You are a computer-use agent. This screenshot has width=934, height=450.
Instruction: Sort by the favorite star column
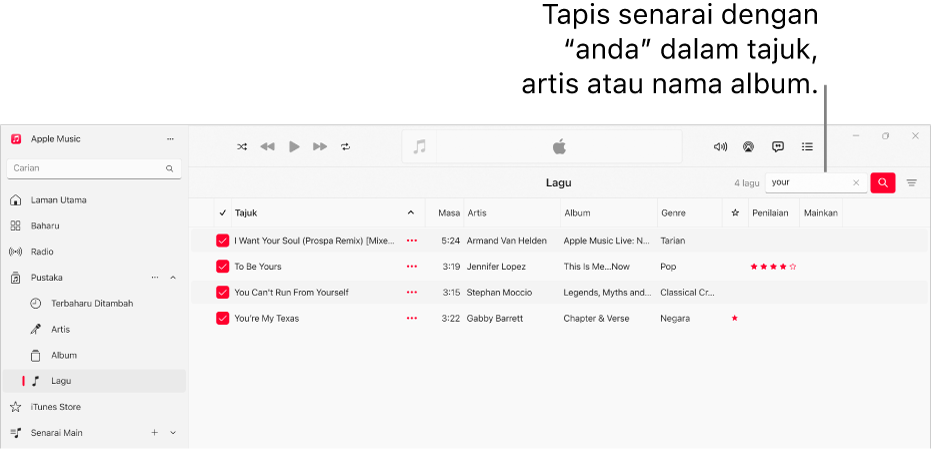pyautogui.click(x=735, y=213)
